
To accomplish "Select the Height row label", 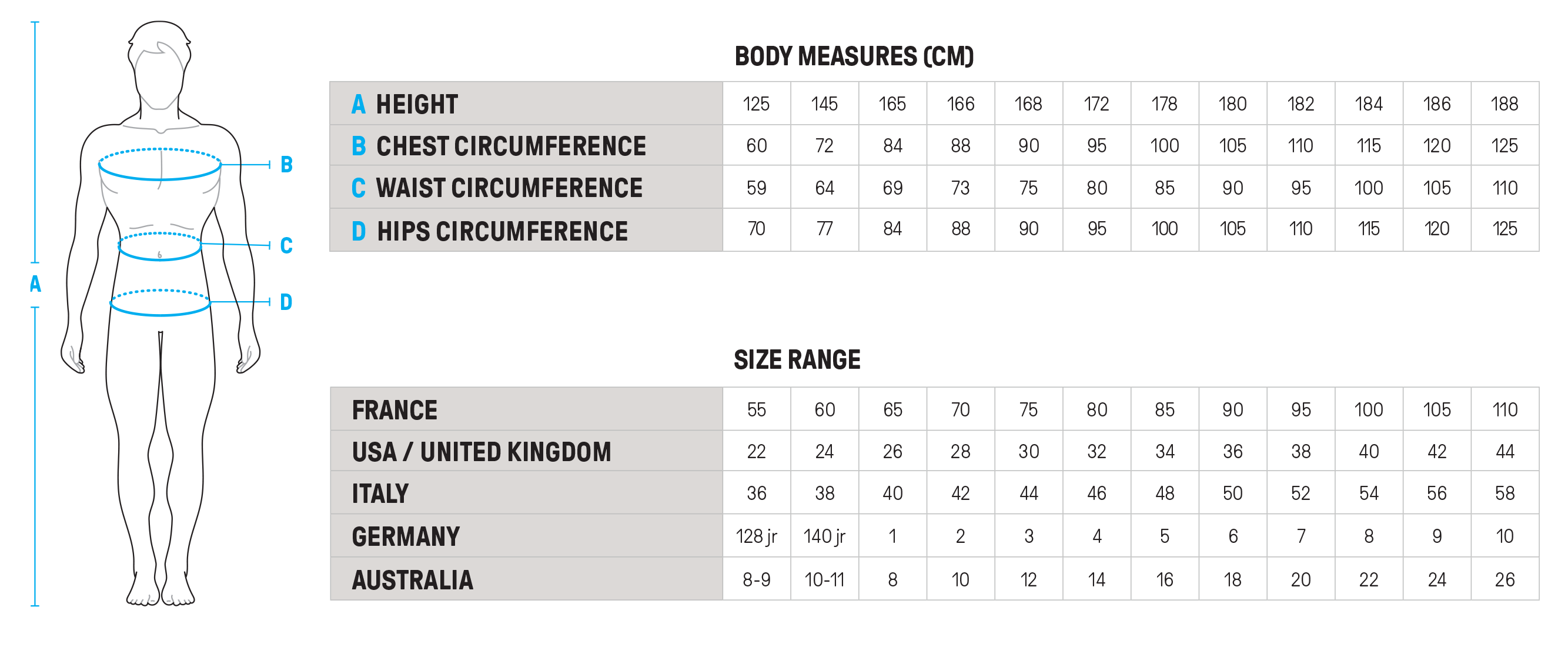I will pyautogui.click(x=416, y=104).
